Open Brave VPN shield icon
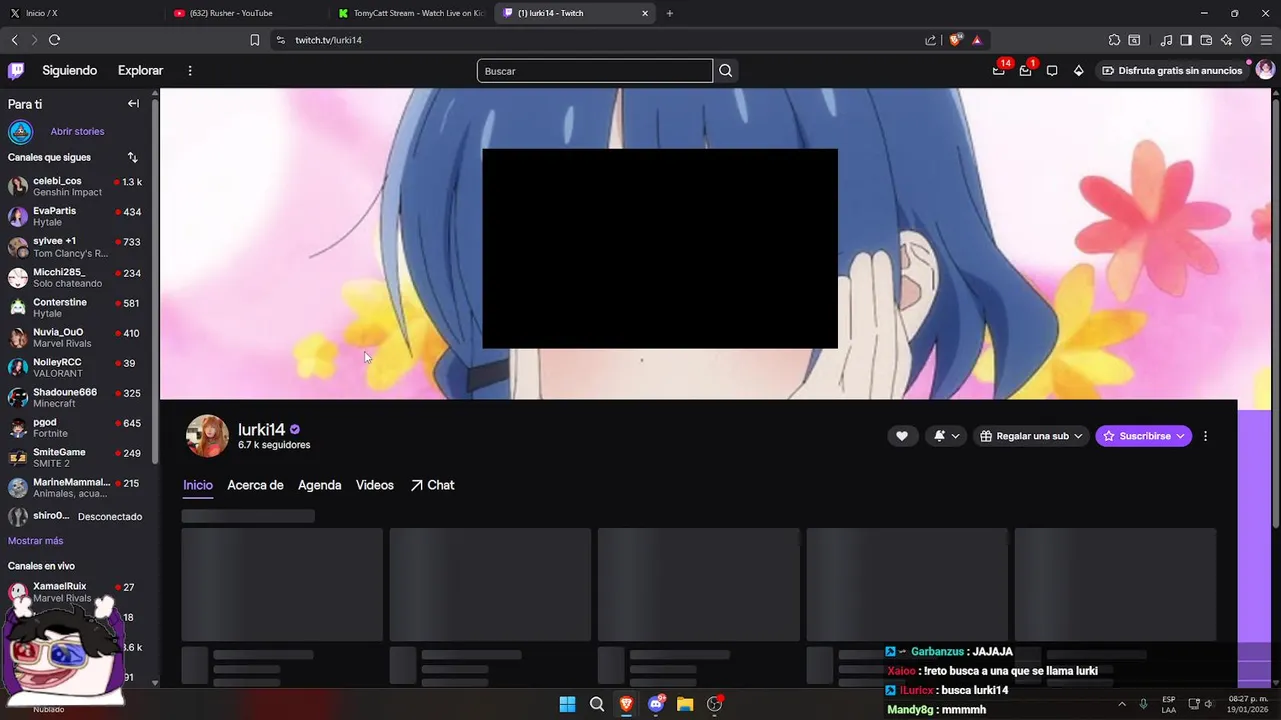This screenshot has height=720, width=1281. (x=1246, y=40)
